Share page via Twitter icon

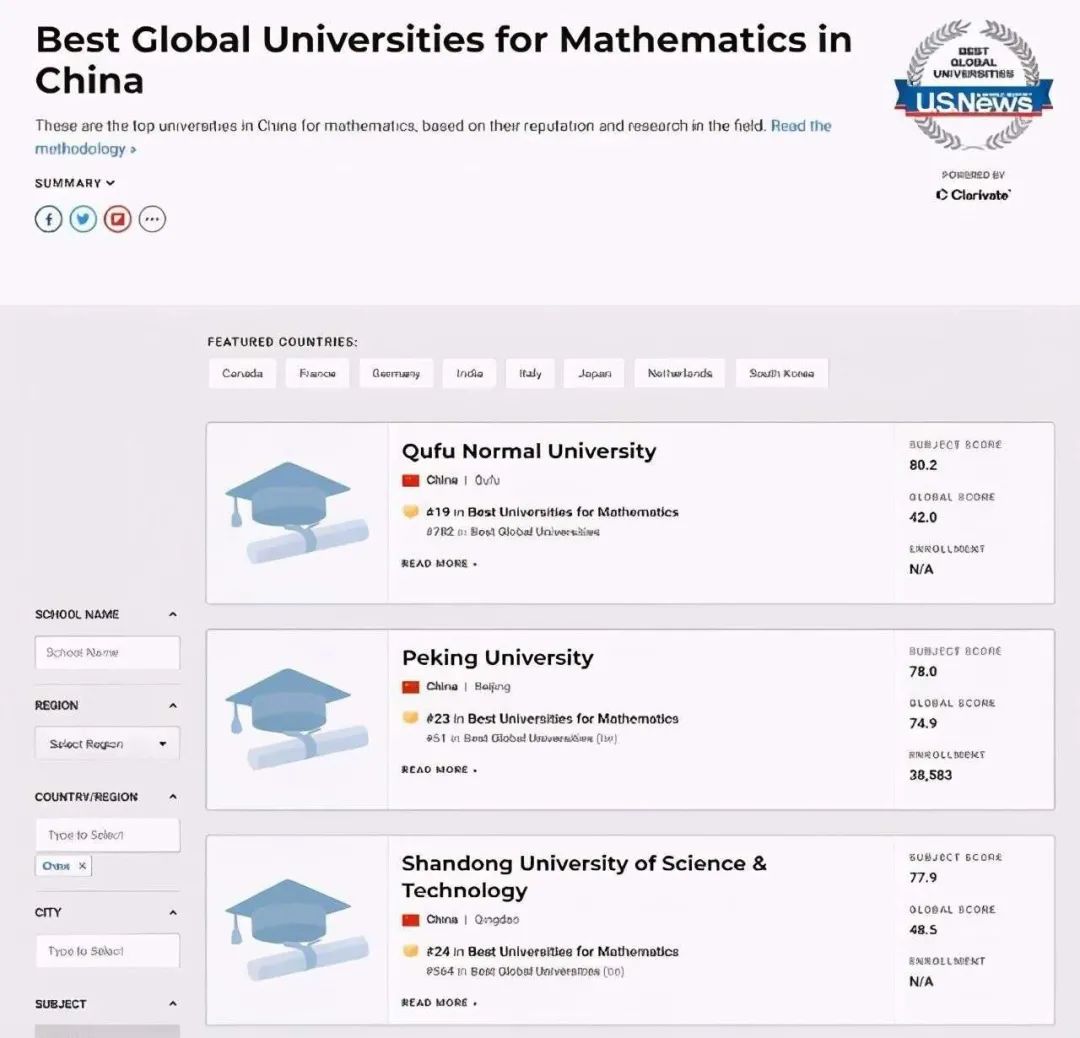coord(83,219)
